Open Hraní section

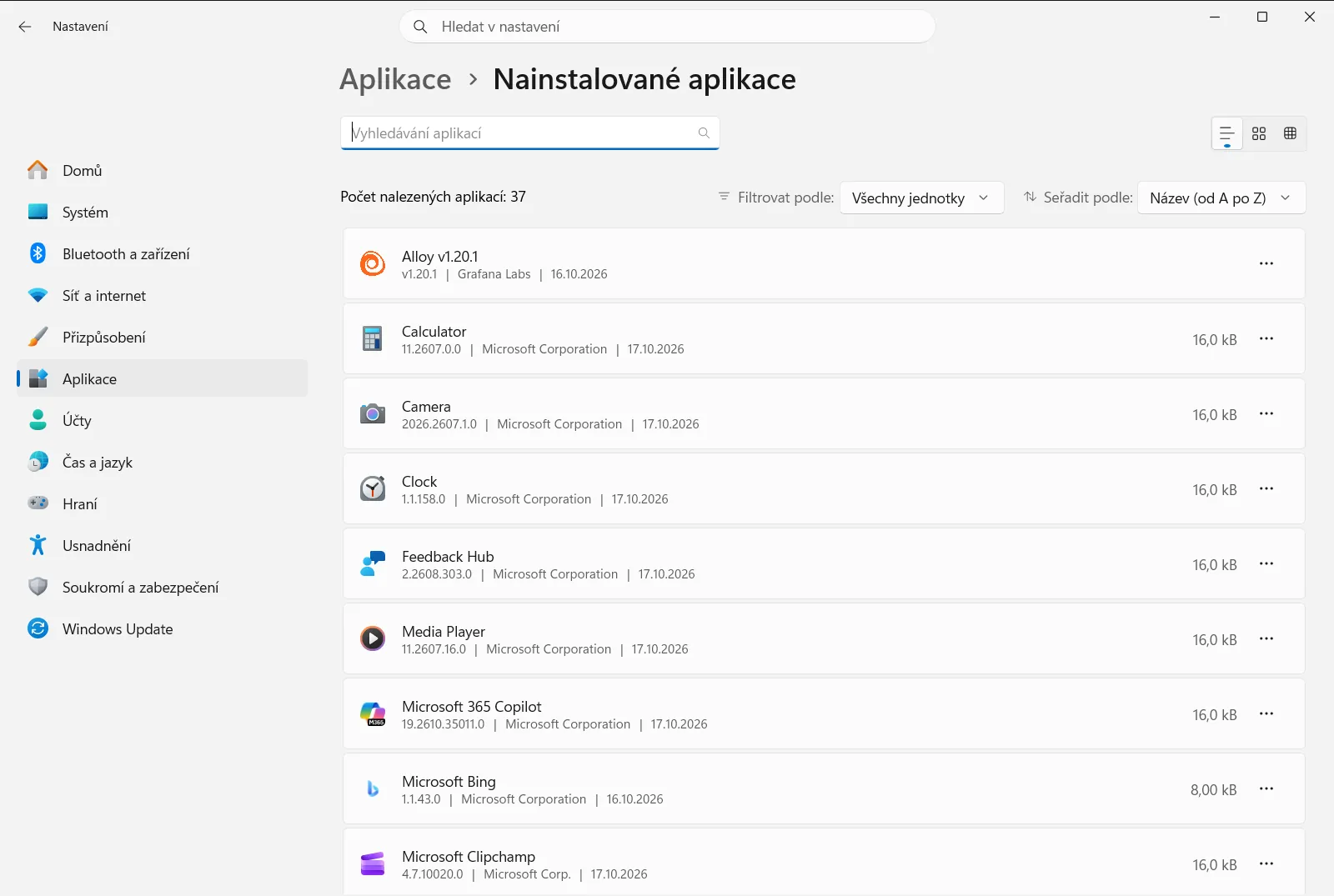pyautogui.click(x=162, y=504)
